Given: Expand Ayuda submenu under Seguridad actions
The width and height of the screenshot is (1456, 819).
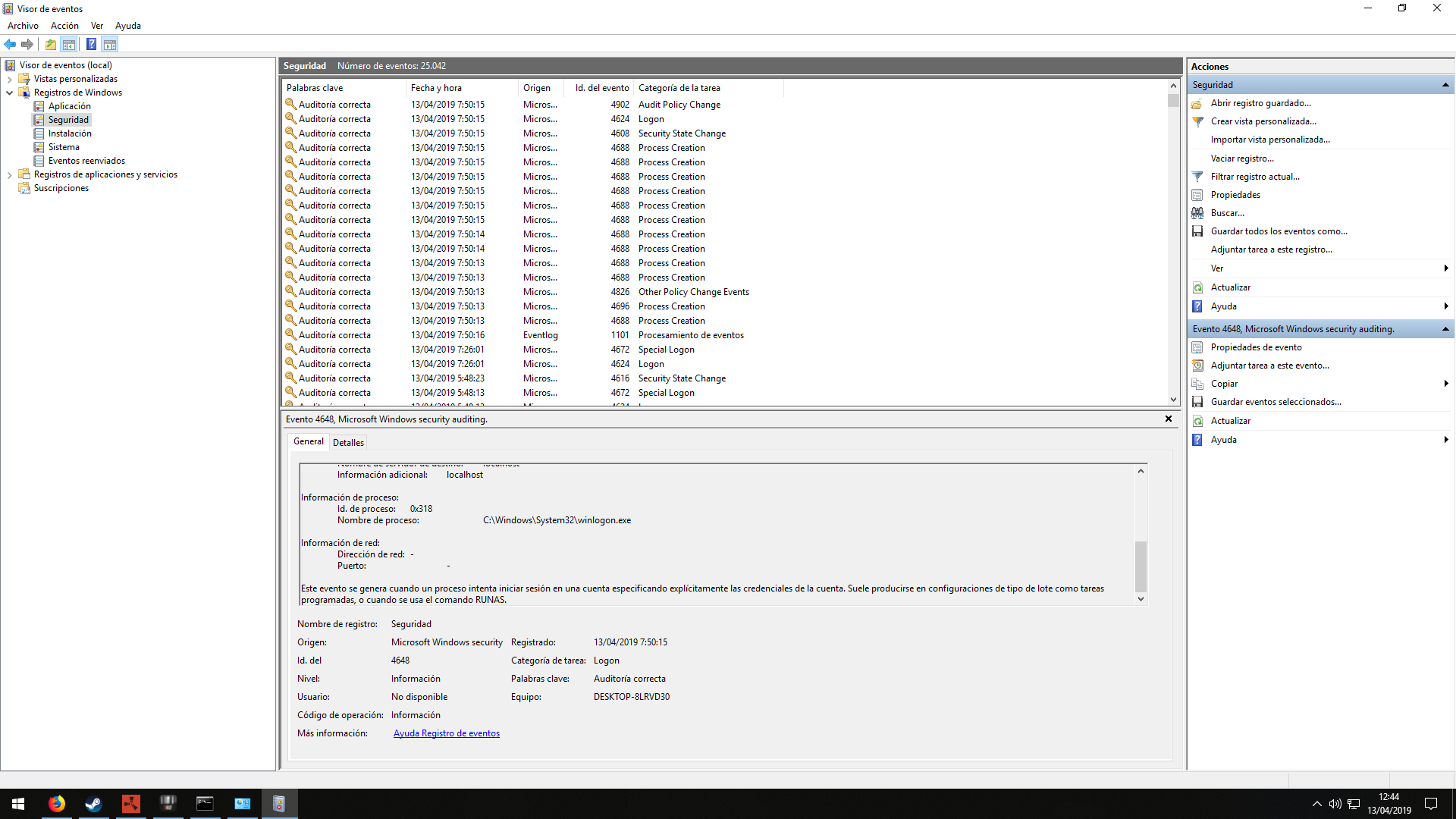Looking at the screenshot, I should click(x=1446, y=306).
